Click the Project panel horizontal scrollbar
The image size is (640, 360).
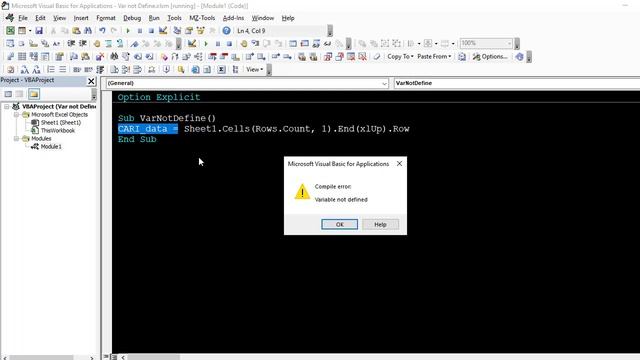point(48,358)
